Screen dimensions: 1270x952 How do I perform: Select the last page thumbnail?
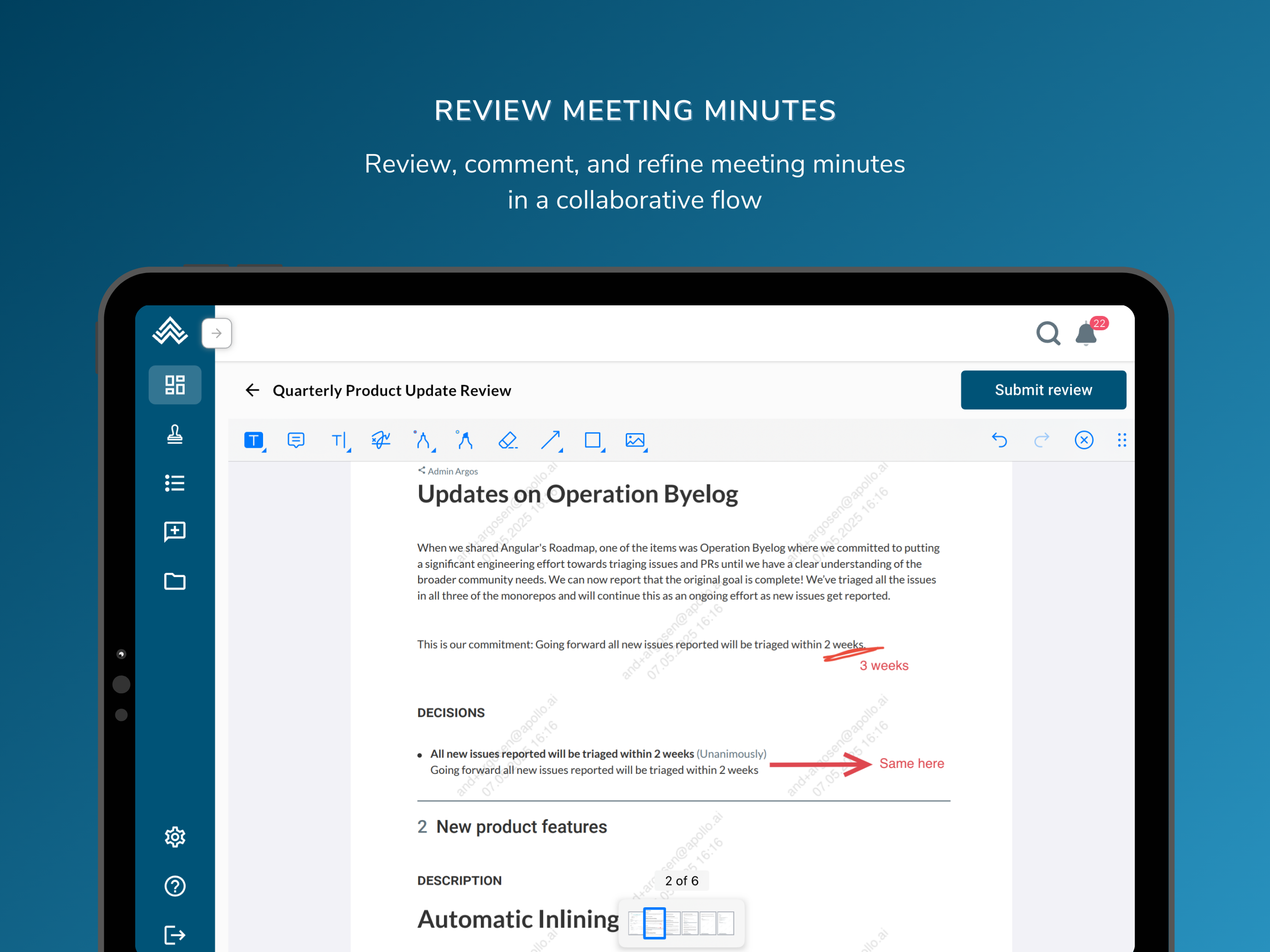click(725, 923)
